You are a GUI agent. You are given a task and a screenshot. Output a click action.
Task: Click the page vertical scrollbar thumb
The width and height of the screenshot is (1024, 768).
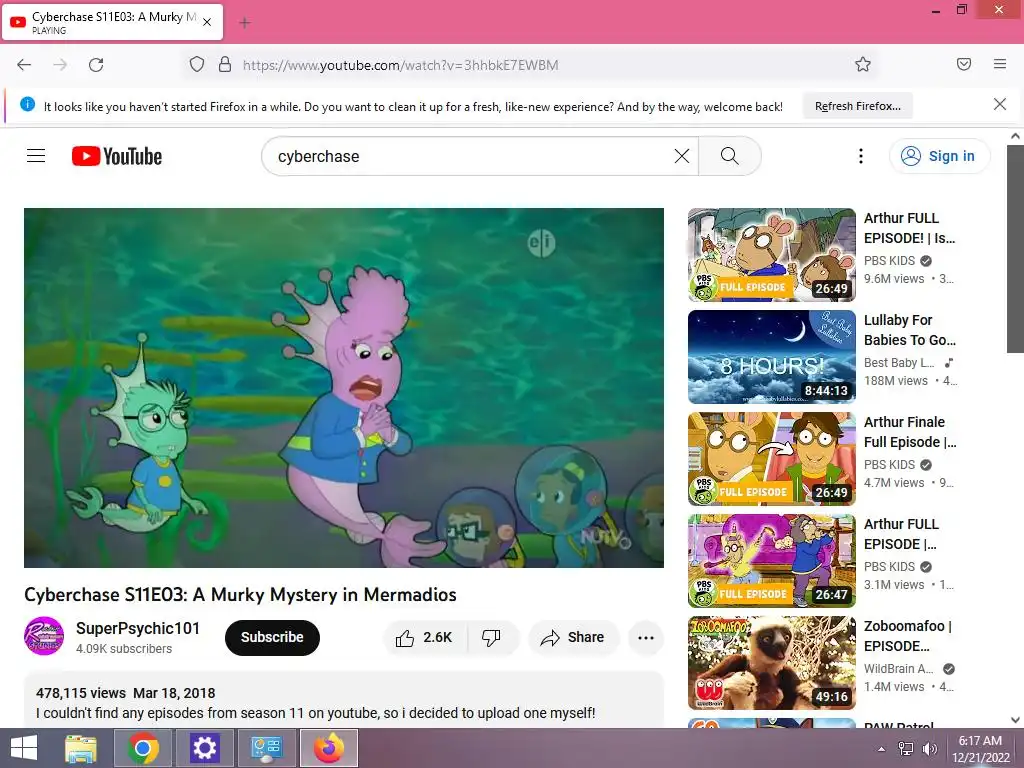pos(1015,249)
